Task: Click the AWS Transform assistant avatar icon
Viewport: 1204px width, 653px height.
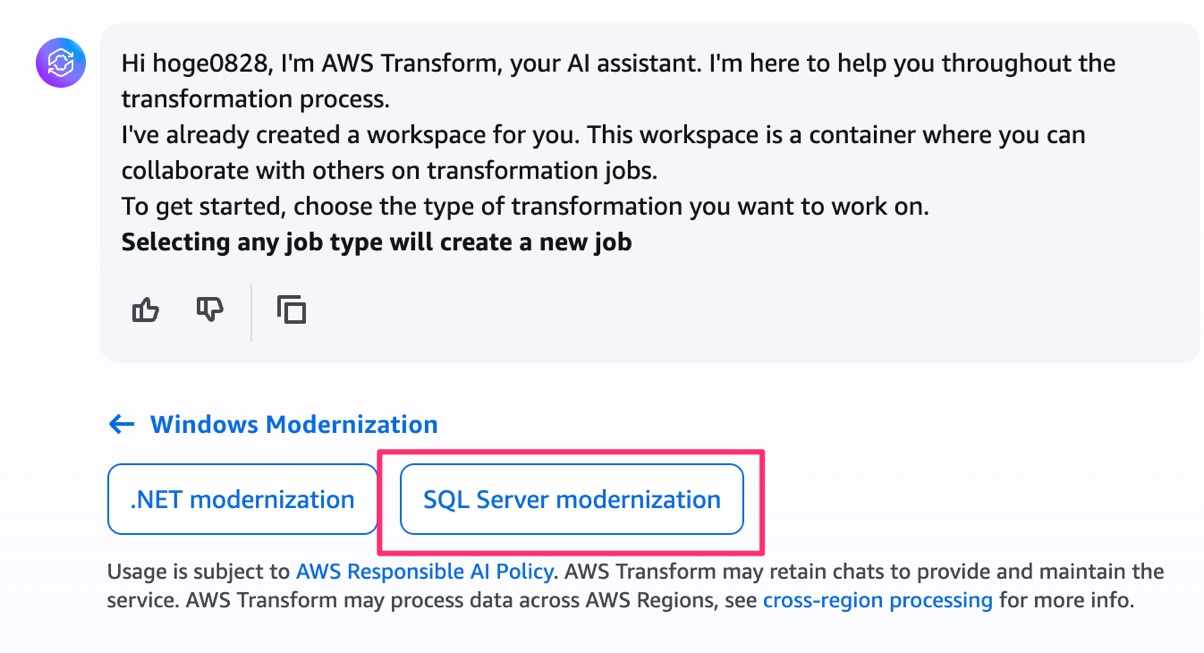Action: coord(61,64)
